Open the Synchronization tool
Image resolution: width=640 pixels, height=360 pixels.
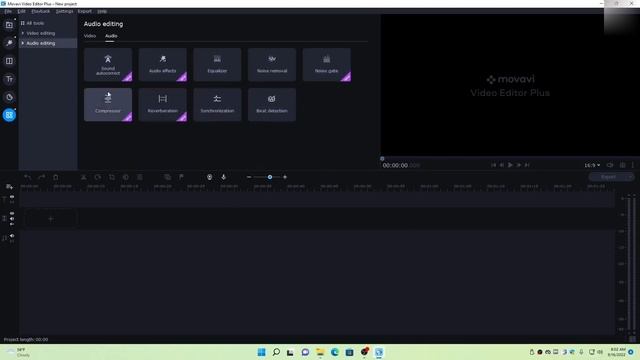coord(217,104)
